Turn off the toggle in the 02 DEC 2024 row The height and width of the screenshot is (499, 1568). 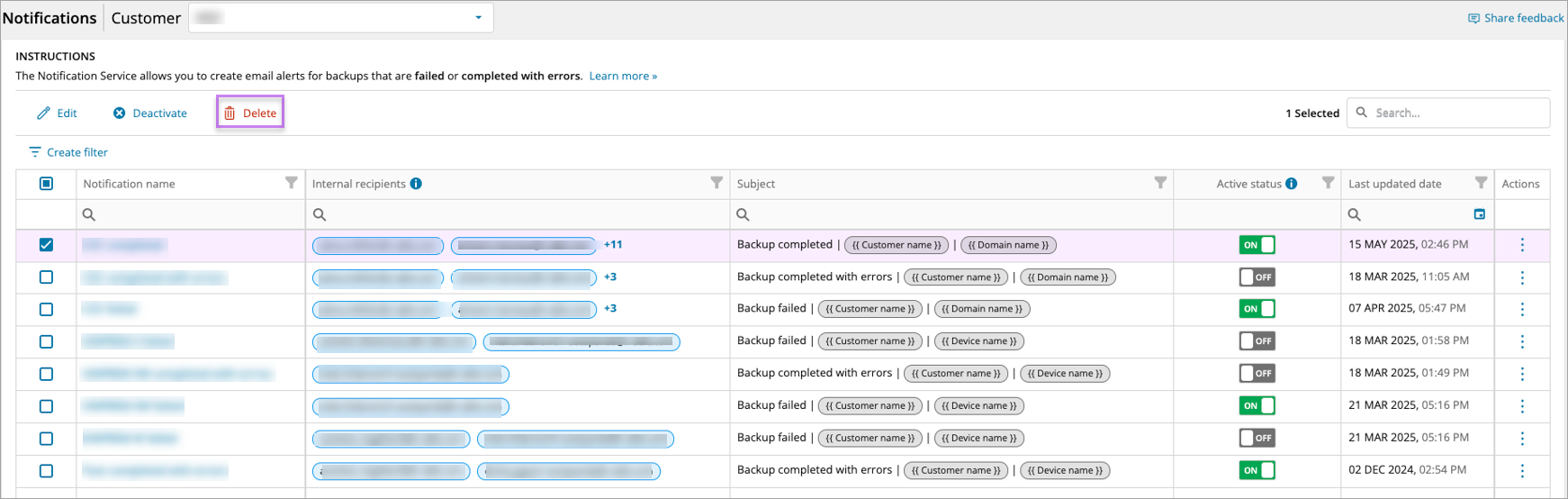pos(1257,470)
